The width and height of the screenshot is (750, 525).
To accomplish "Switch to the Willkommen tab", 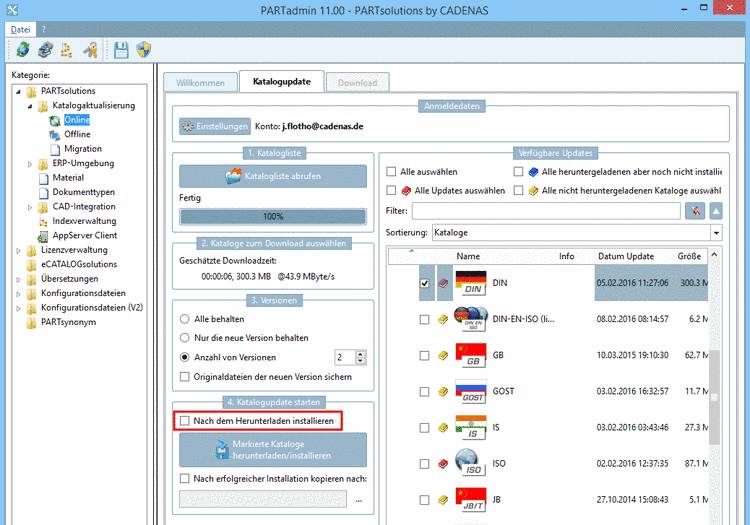I will coord(200,83).
